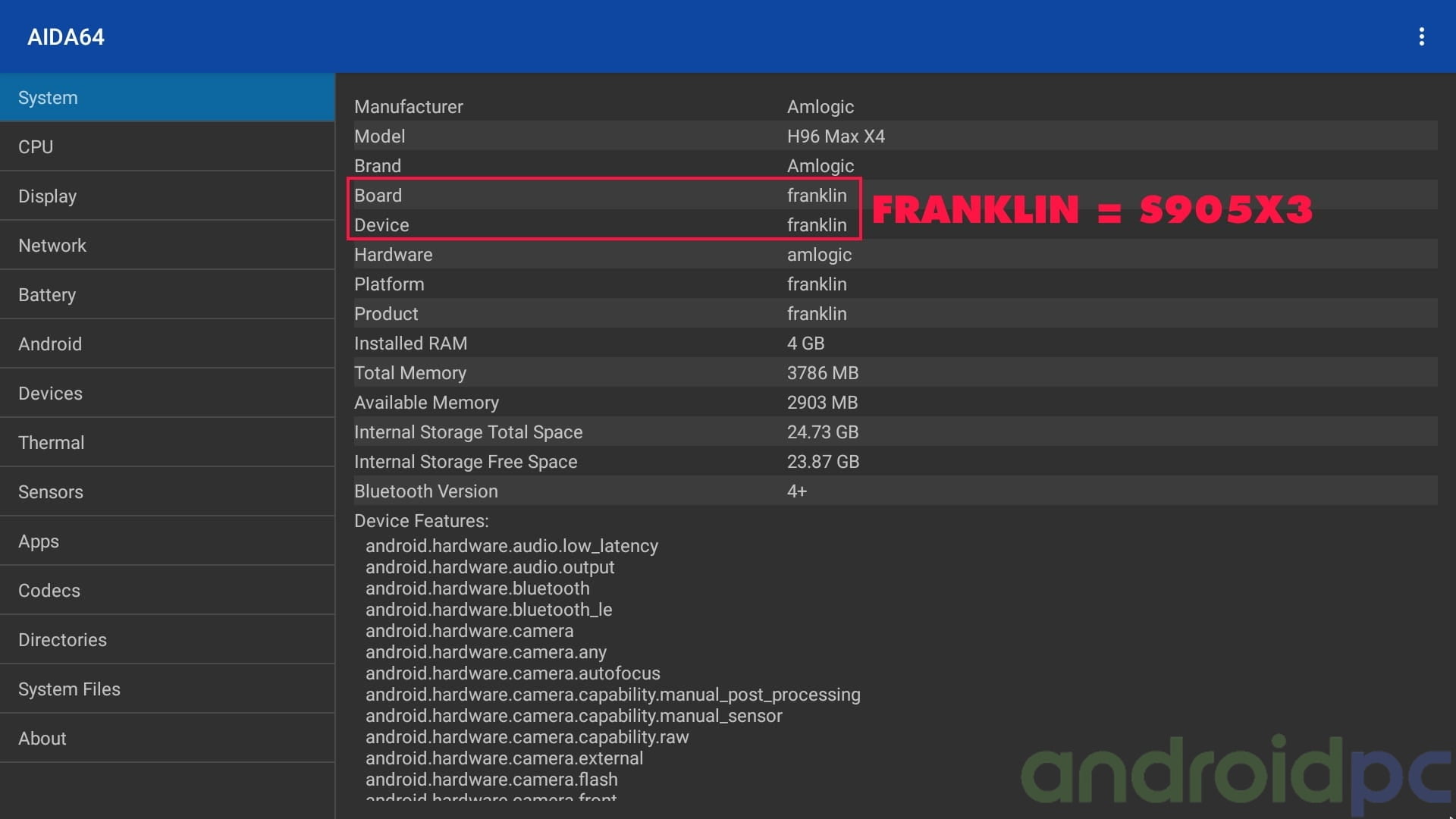Click the Device Features heading

422,521
